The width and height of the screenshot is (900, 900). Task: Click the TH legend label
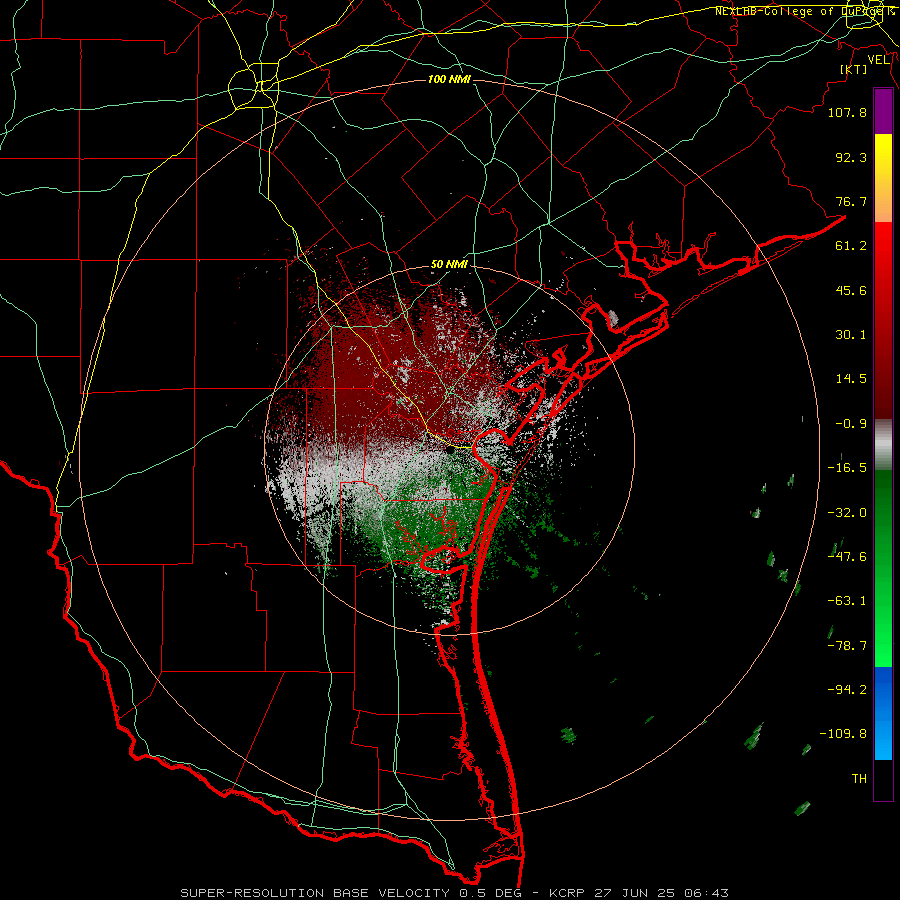pyautogui.click(x=859, y=779)
